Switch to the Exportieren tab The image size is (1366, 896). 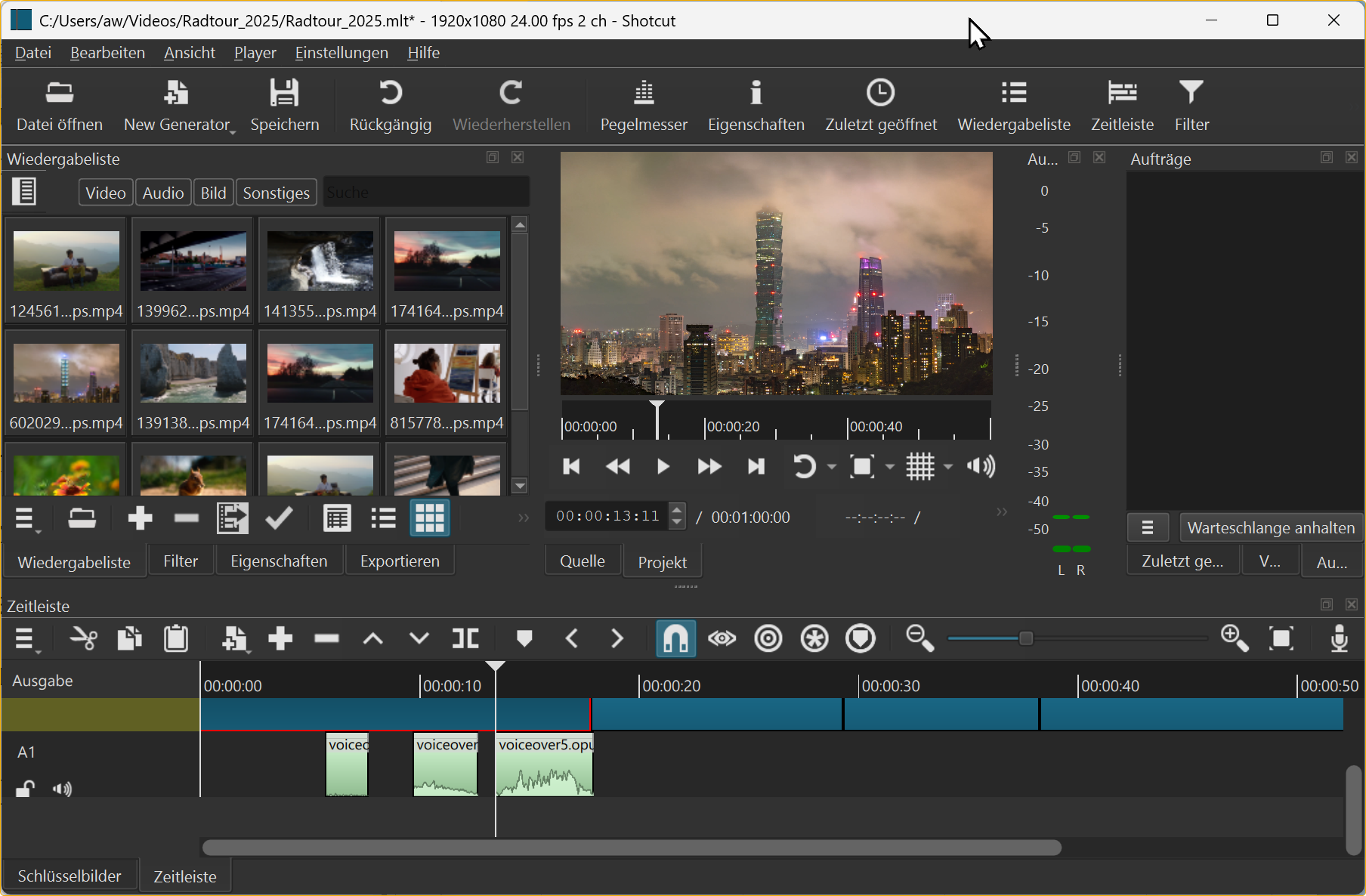(400, 561)
